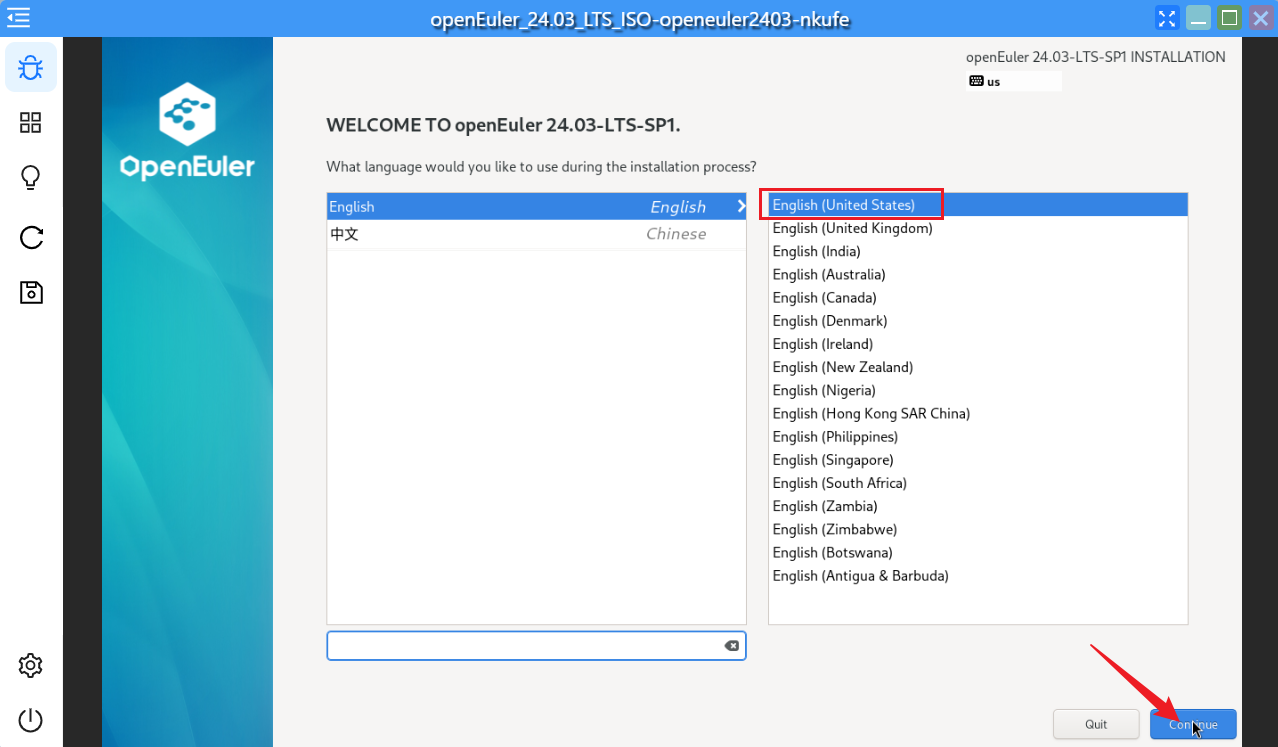This screenshot has height=747, width=1278.
Task: Choose English (Zimbabwe) locale
Action: [978, 529]
